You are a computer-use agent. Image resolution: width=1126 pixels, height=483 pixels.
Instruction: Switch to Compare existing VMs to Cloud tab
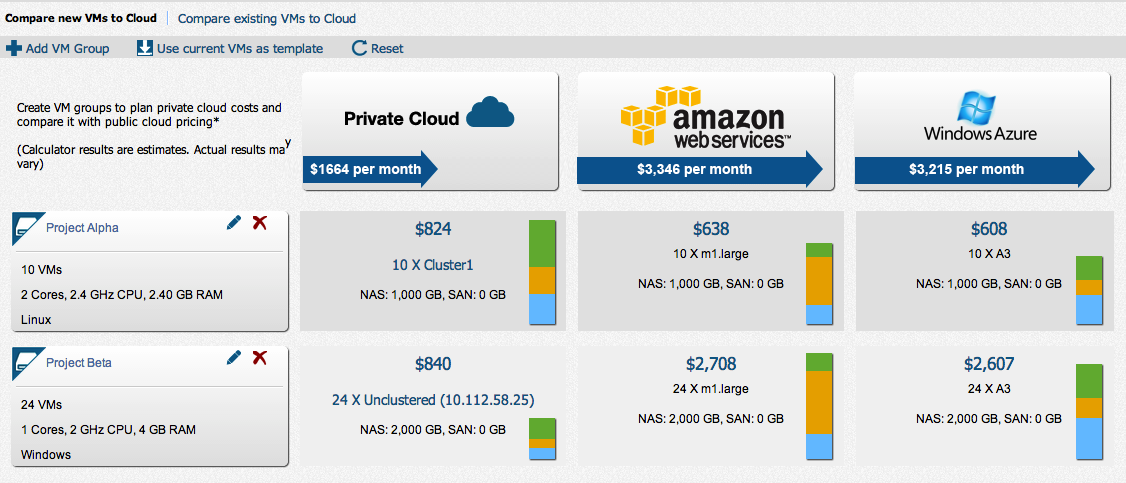[266, 18]
